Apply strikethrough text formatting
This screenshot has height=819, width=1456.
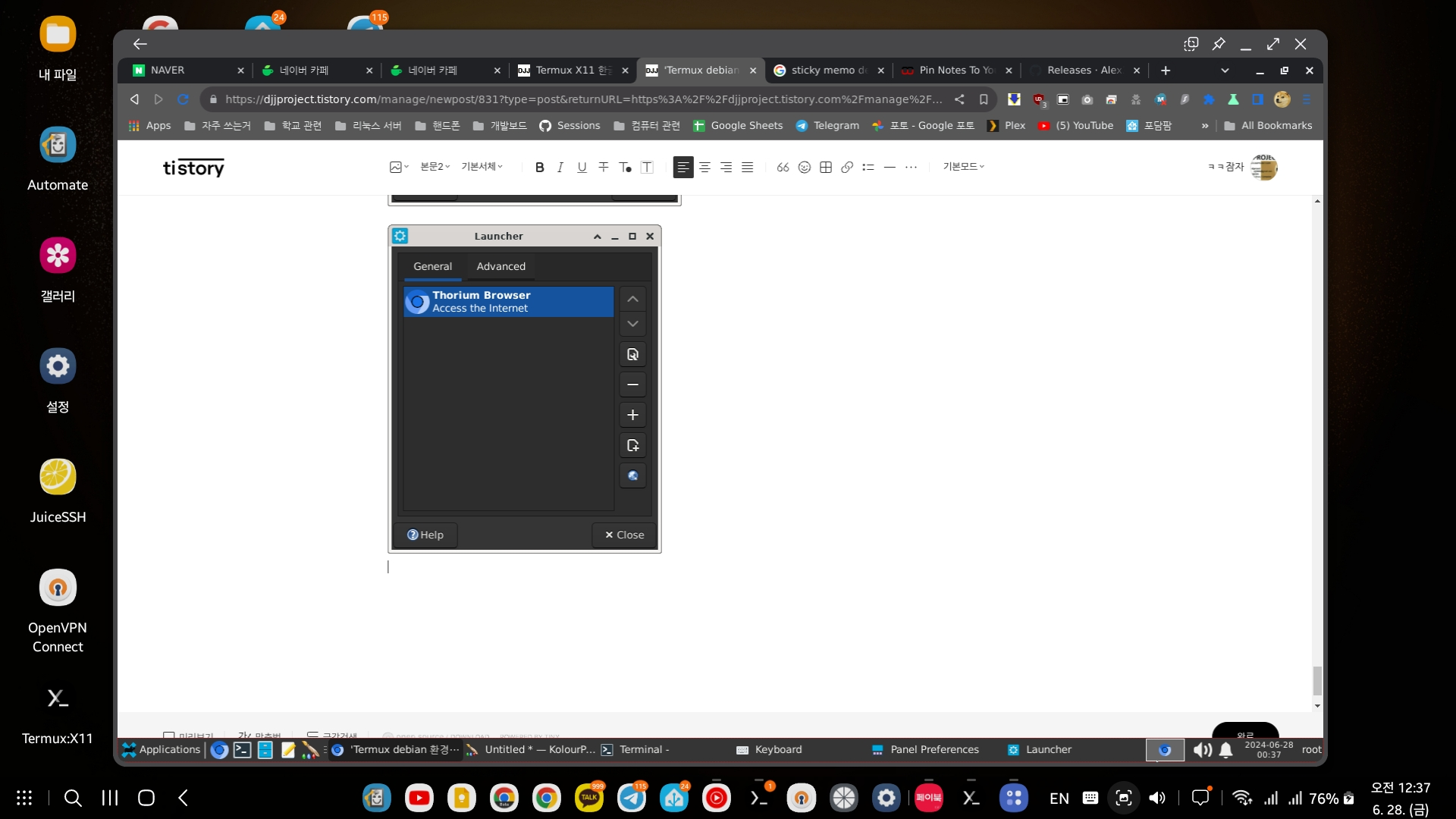click(603, 167)
